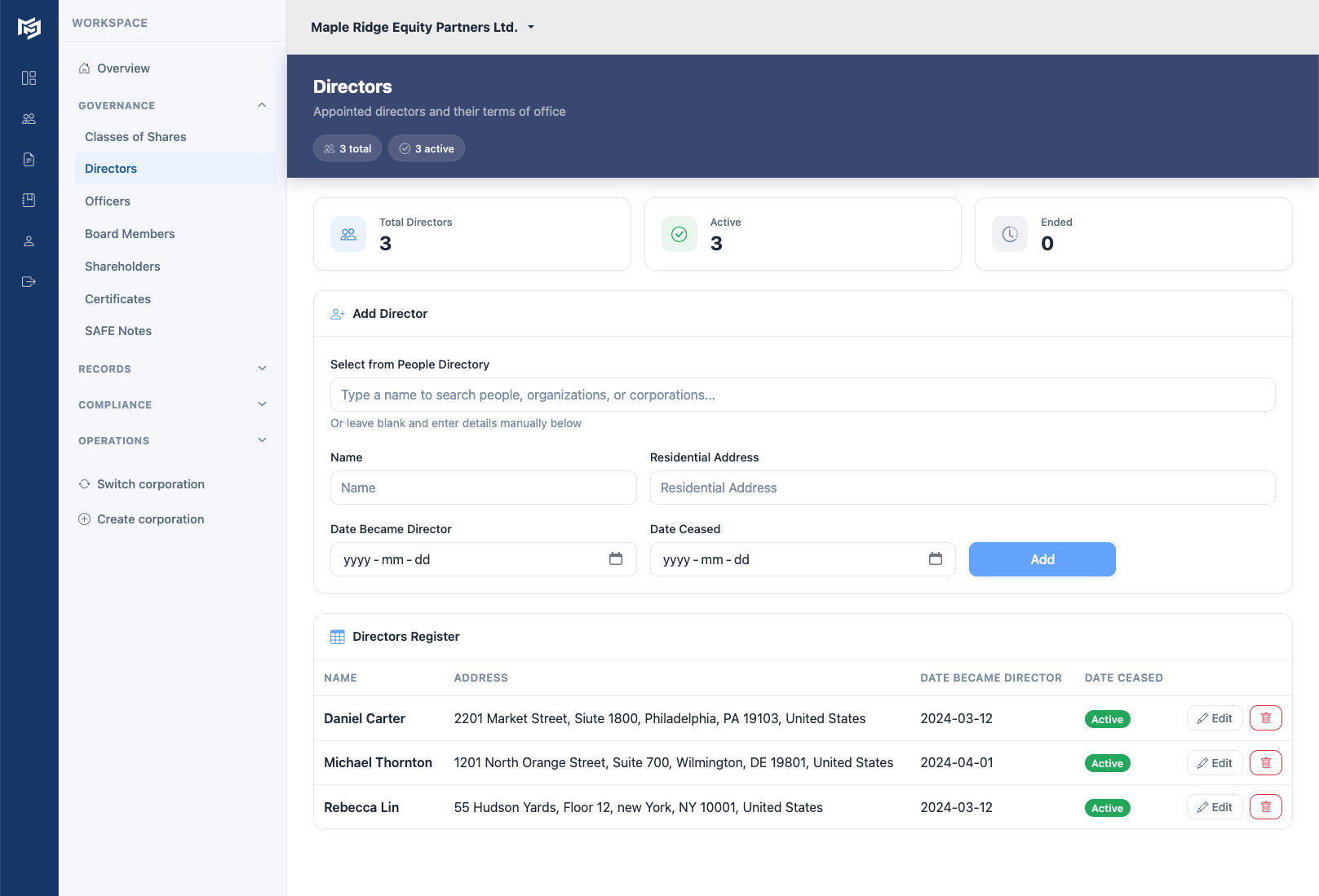
Task: Open the profile icon in the sidebar
Action: 29,241
